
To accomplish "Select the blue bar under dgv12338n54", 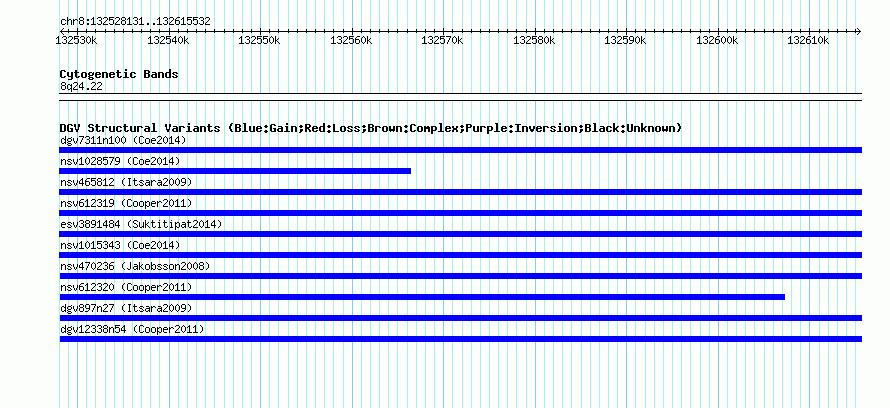I will [460, 339].
